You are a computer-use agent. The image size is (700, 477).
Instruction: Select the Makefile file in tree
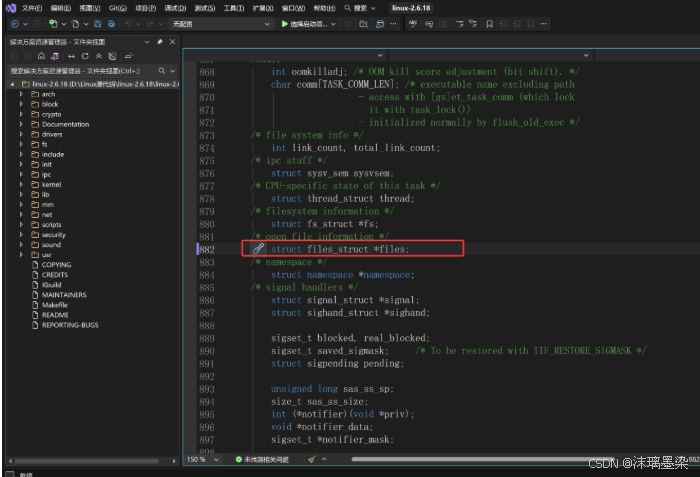tap(54, 305)
